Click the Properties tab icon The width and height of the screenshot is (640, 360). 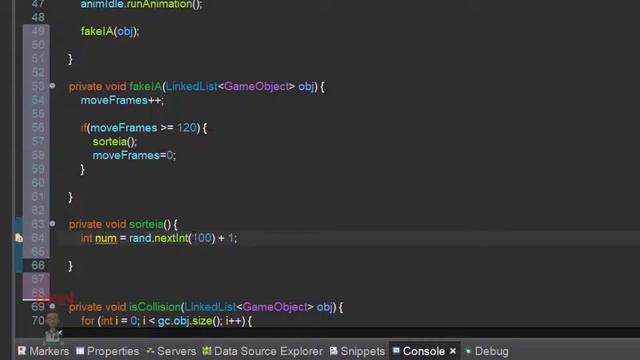point(80,351)
